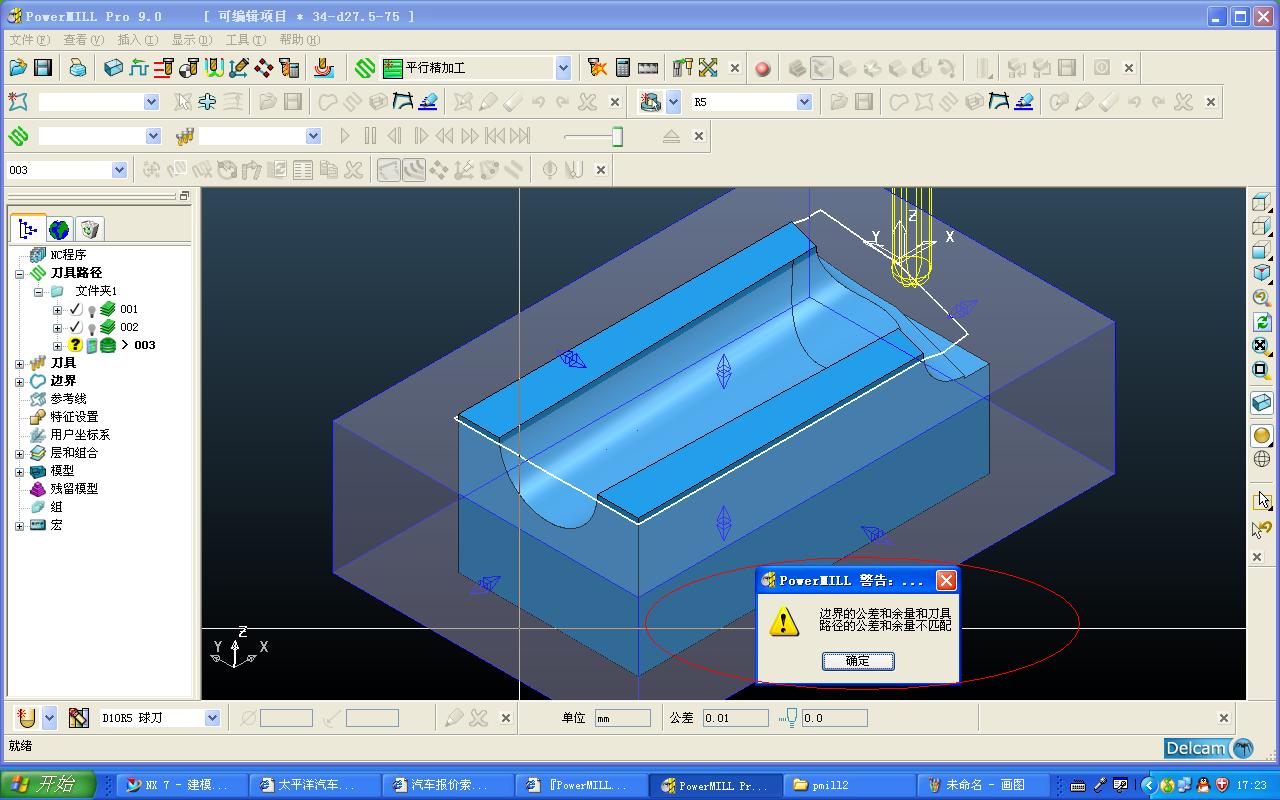Toggle light bulb visibility for toolpath 002

click(91, 328)
